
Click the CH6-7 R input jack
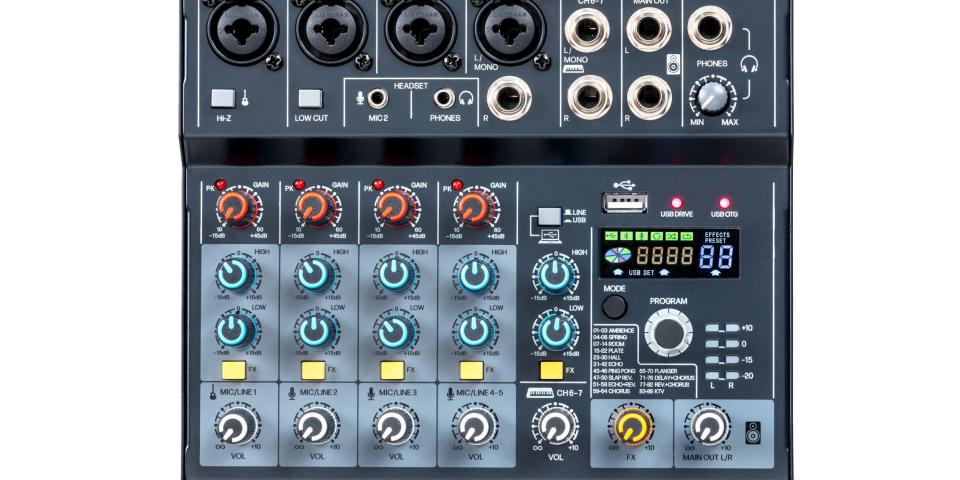pos(589,97)
